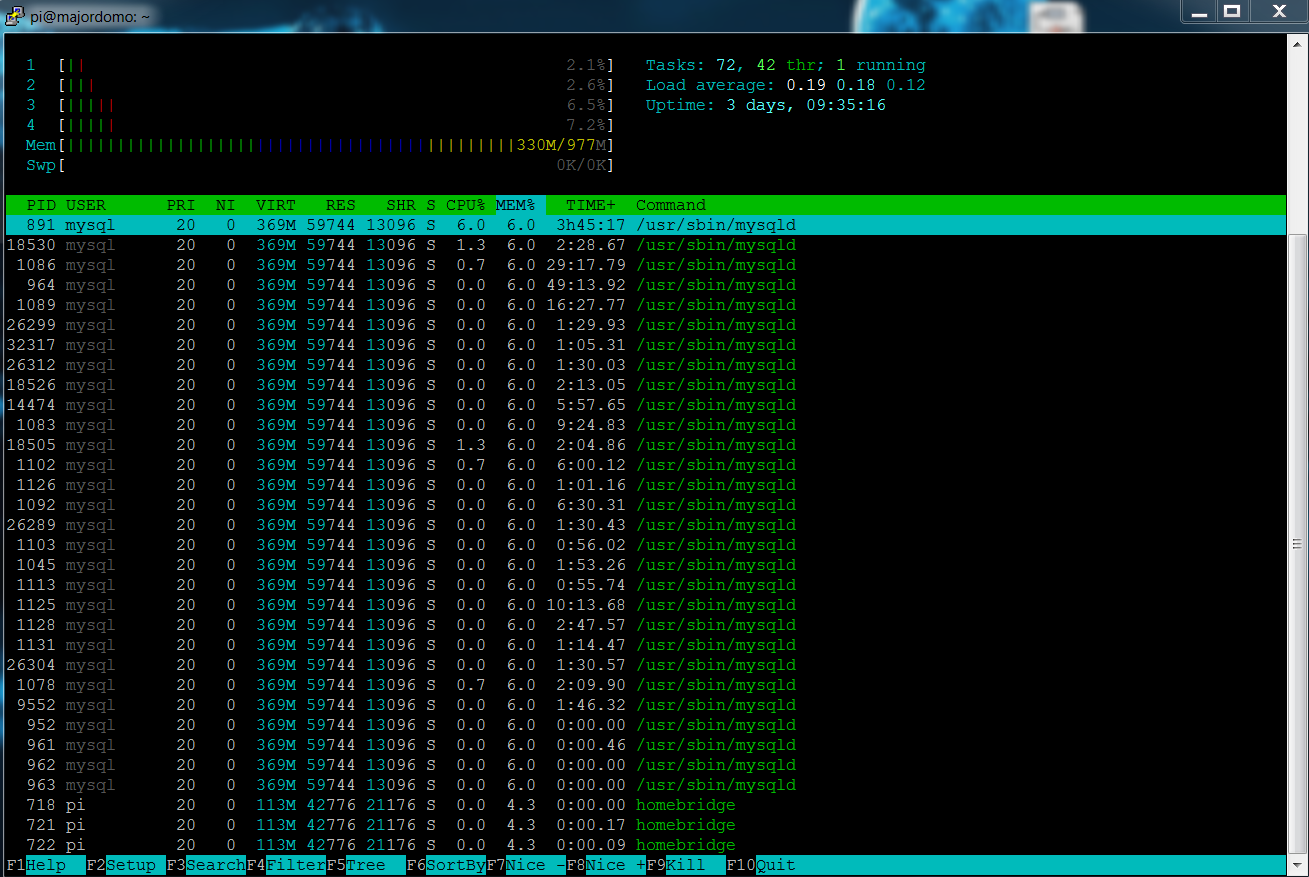This screenshot has width=1309, height=877.
Task: Click the time value '10:13.68'
Action: pyautogui.click(x=586, y=605)
